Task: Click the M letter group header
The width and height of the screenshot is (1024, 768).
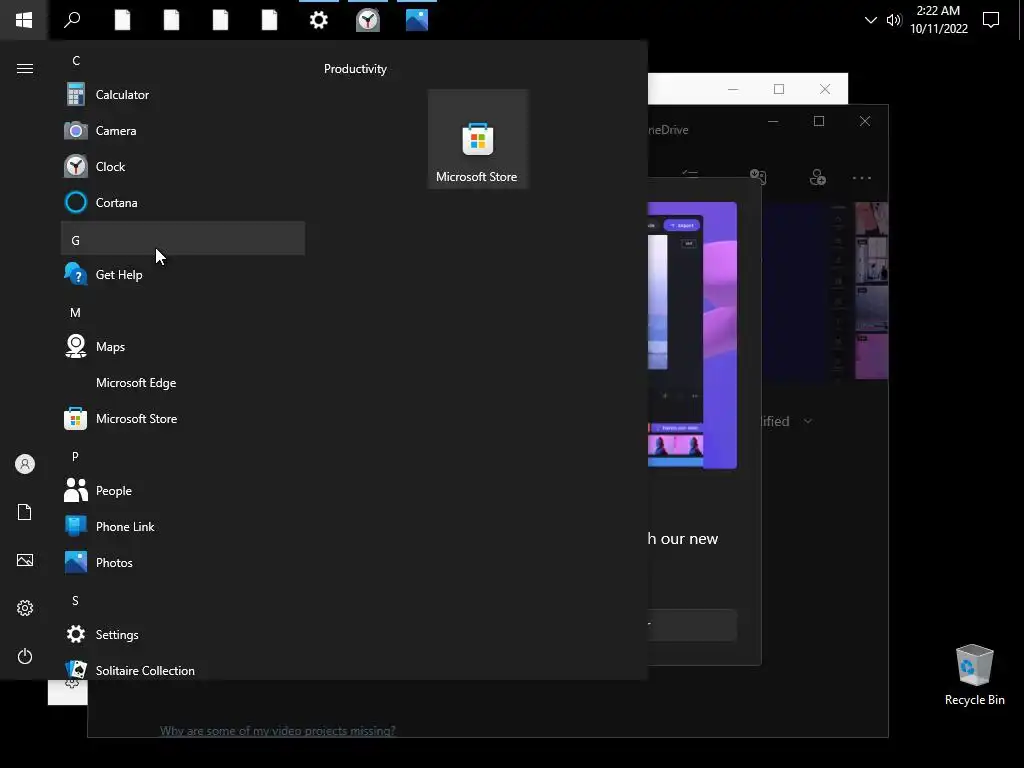Action: pyautogui.click(x=183, y=312)
